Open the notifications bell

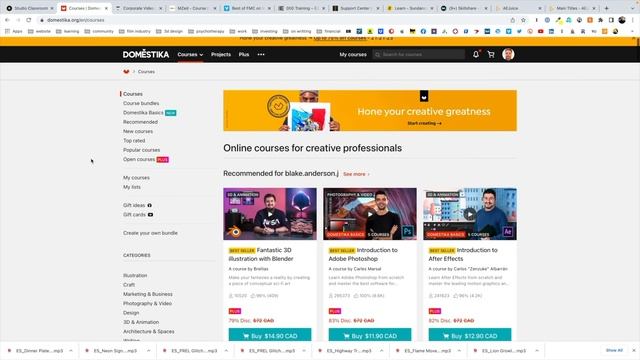[476, 54]
